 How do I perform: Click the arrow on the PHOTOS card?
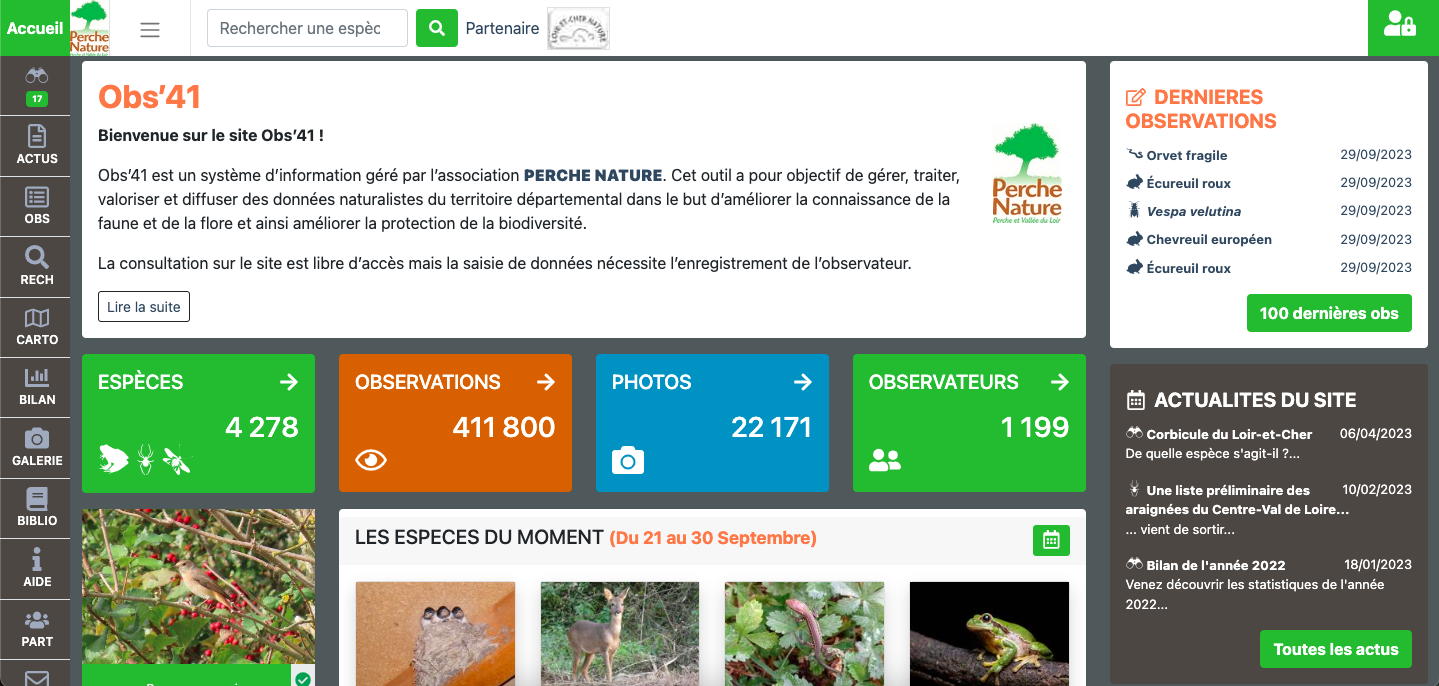pyautogui.click(x=803, y=382)
